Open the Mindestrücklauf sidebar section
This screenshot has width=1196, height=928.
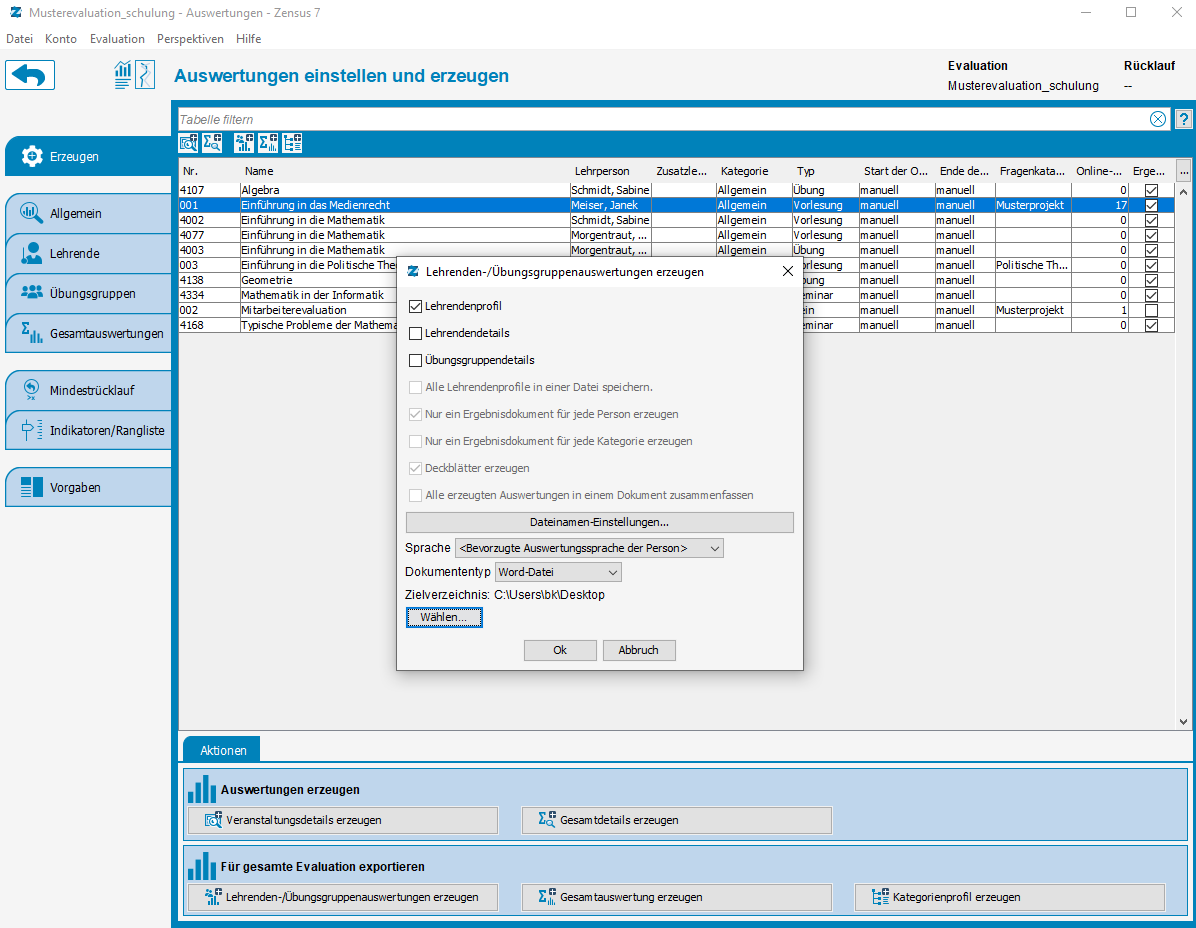click(x=88, y=390)
